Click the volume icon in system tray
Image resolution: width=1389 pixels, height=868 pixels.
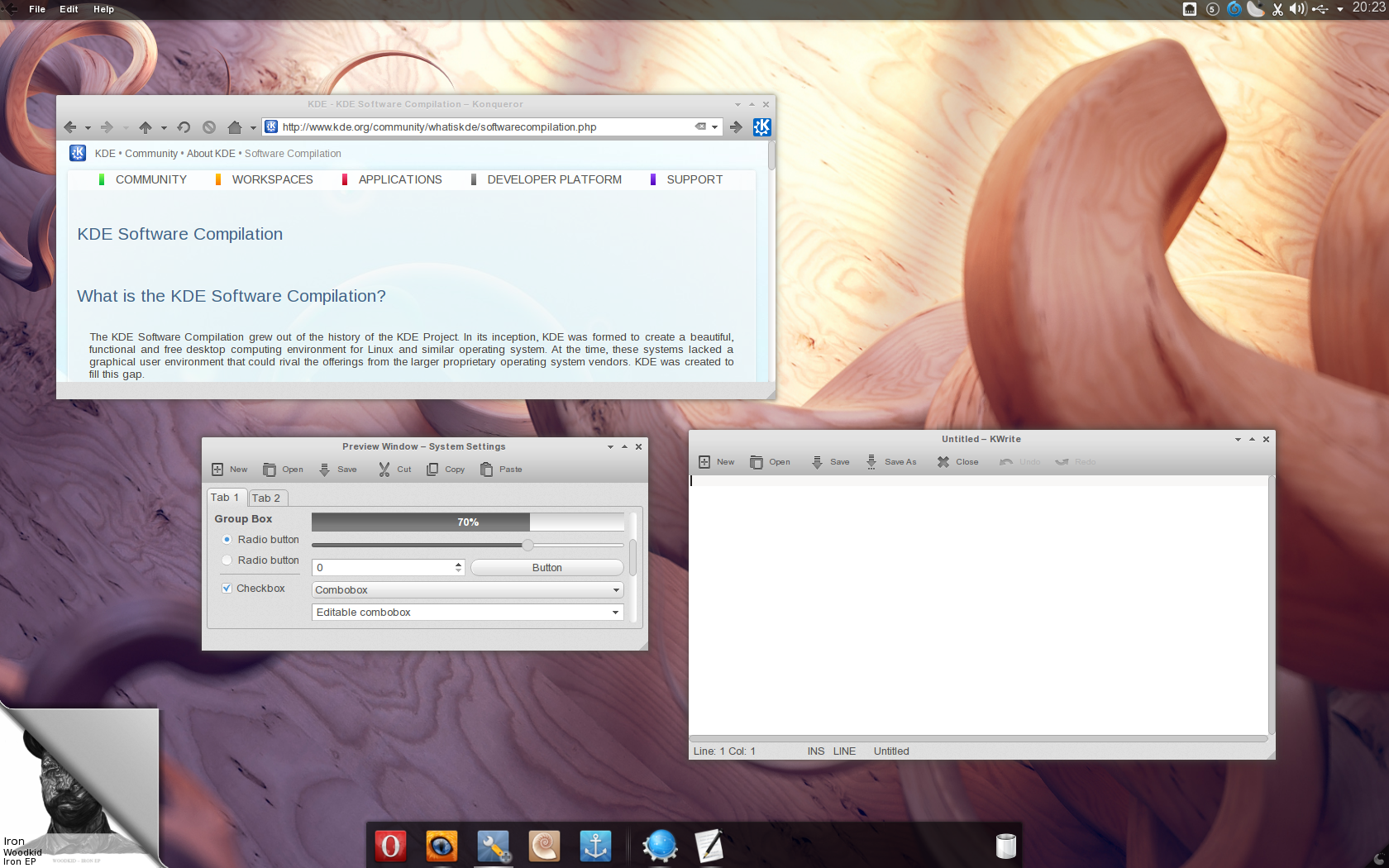(x=1297, y=9)
